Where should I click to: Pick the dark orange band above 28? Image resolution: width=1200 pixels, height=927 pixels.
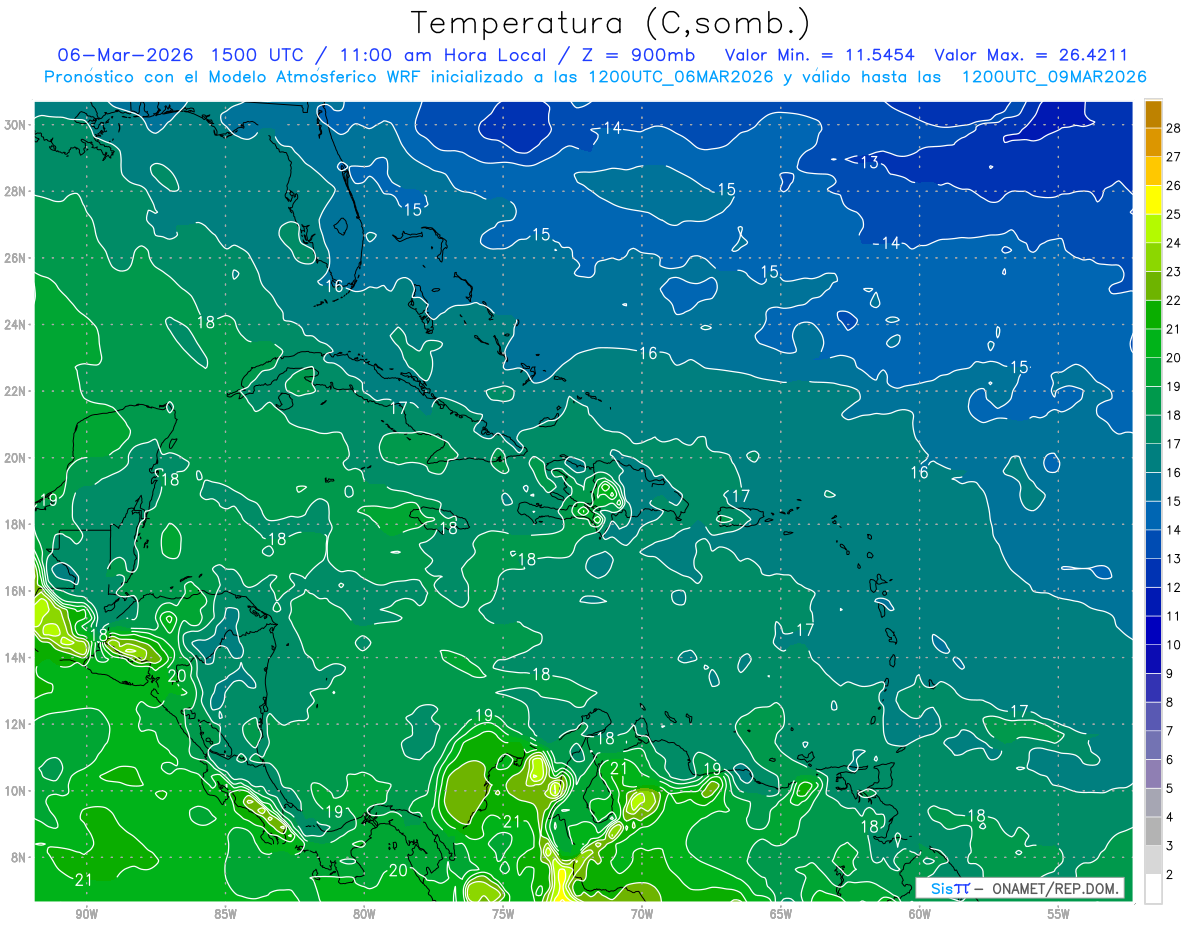coord(1153,114)
